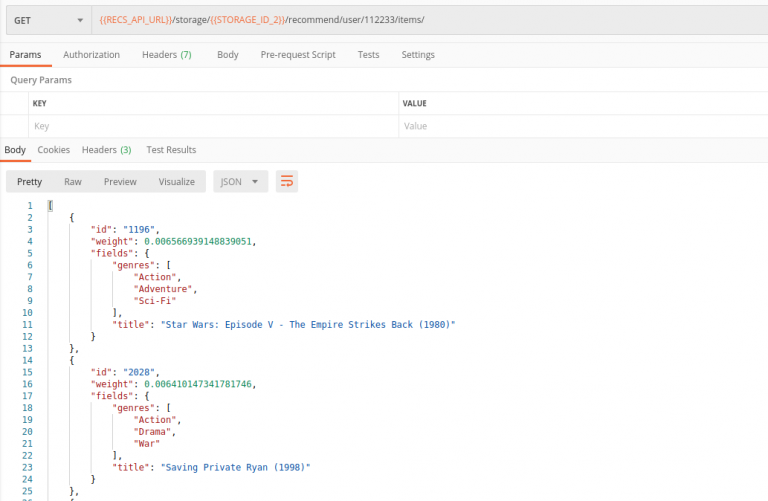
Task: Click line number 23 in the gutter
Action: click(27, 468)
